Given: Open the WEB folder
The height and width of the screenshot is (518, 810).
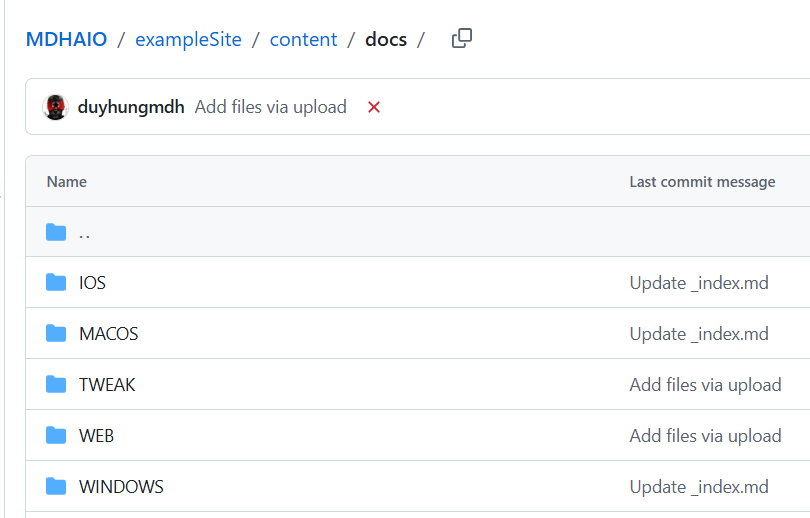Looking at the screenshot, I should point(96,436).
